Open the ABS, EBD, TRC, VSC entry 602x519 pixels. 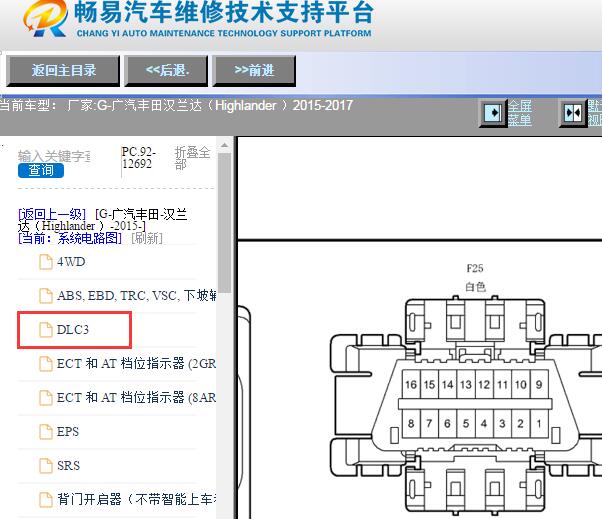136,296
